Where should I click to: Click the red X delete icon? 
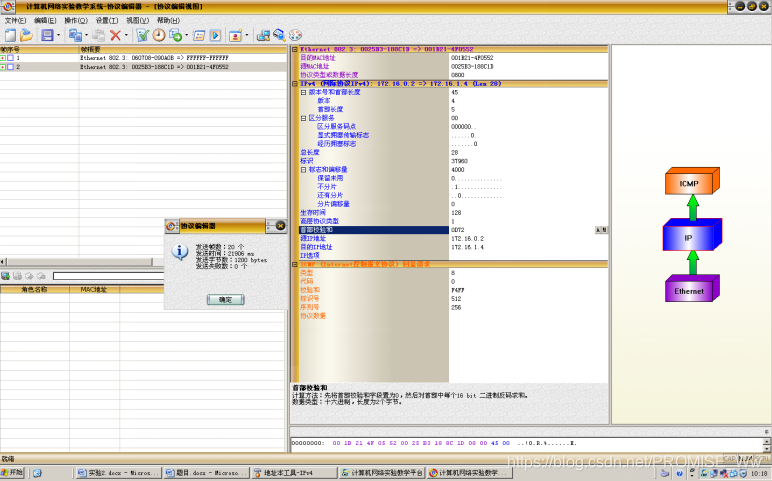click(x=115, y=35)
